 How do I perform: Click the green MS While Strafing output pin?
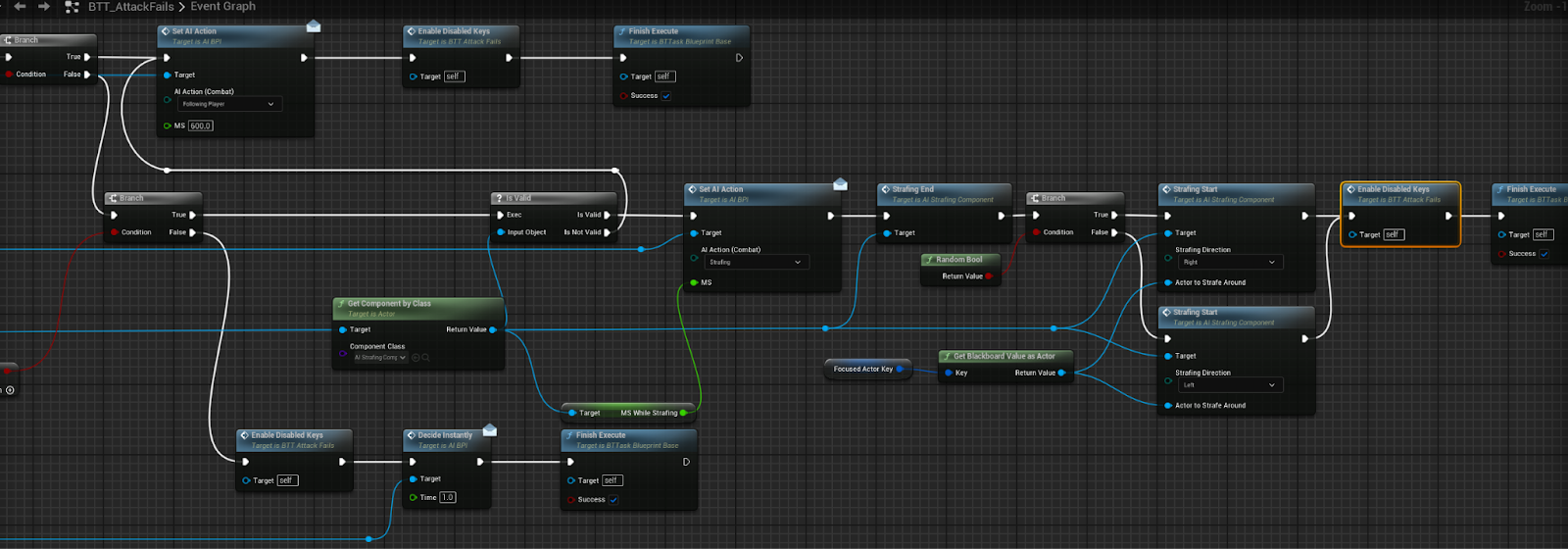pyautogui.click(x=683, y=413)
